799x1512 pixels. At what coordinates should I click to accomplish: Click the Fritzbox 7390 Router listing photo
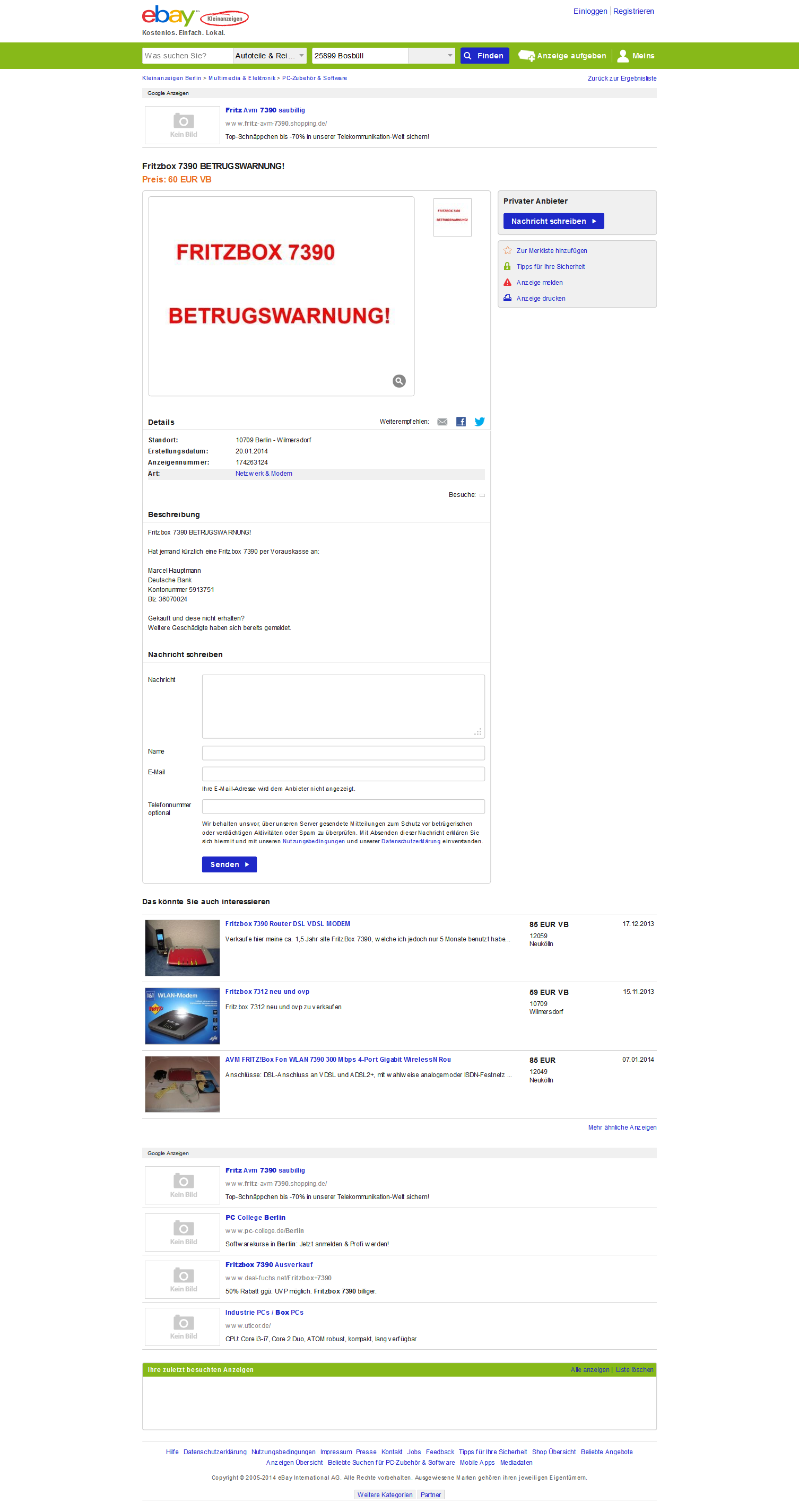pyautogui.click(x=183, y=948)
